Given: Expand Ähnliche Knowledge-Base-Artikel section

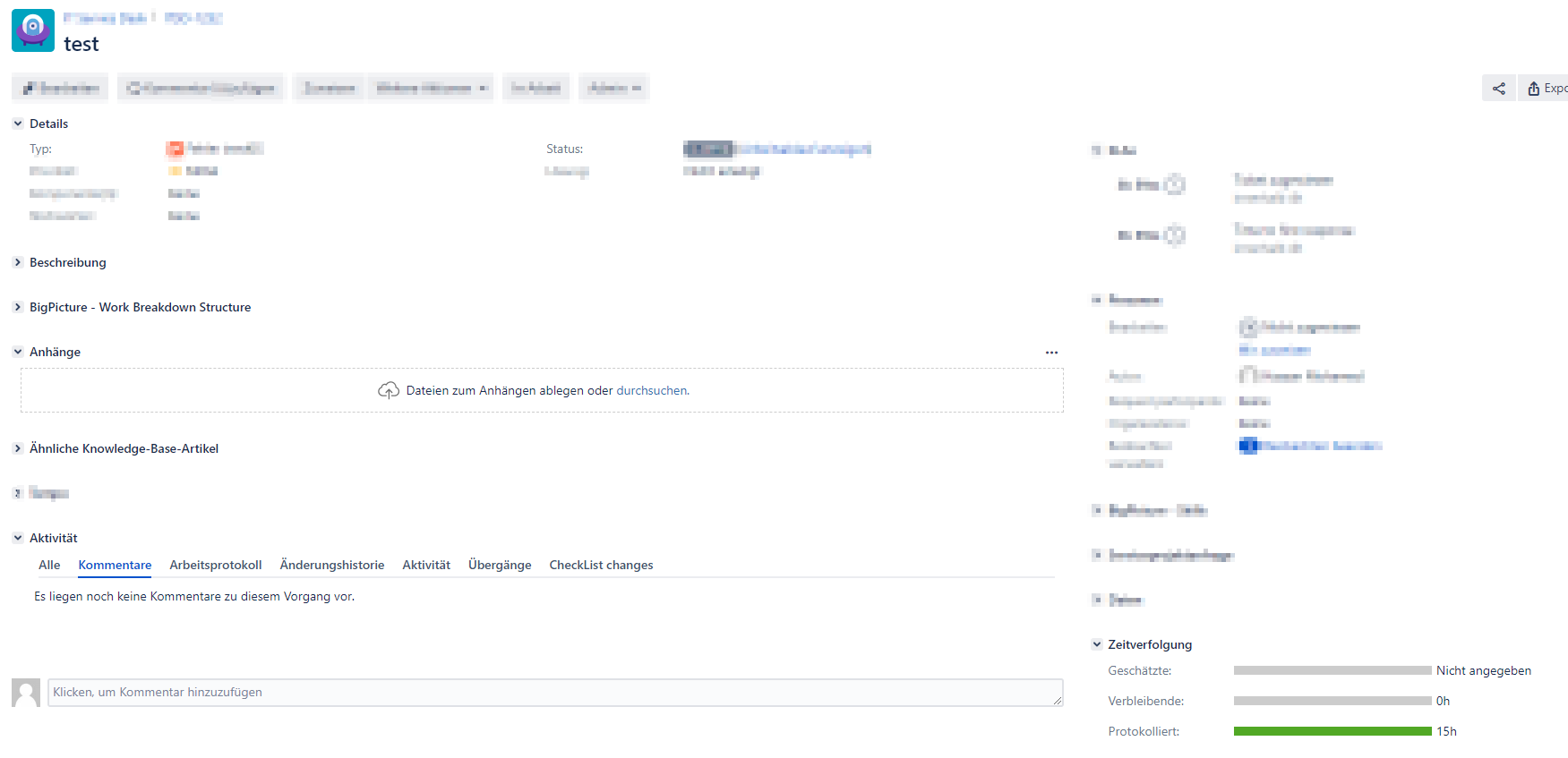Looking at the screenshot, I should point(18,448).
